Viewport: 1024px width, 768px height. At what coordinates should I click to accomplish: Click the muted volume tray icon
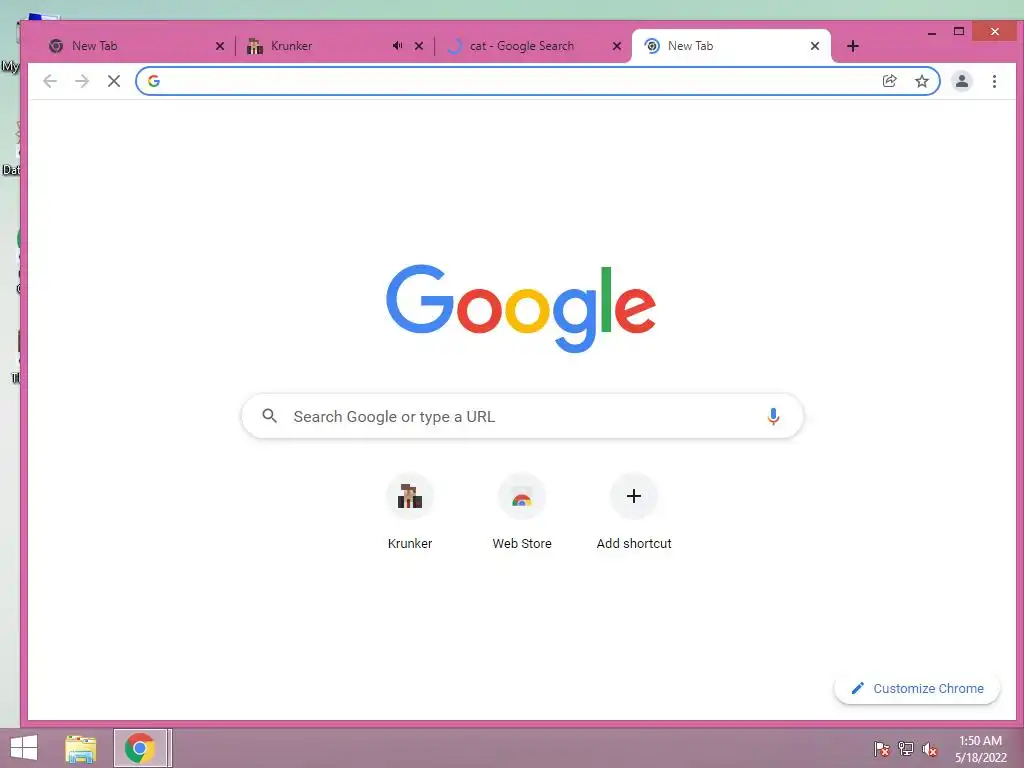[930, 748]
